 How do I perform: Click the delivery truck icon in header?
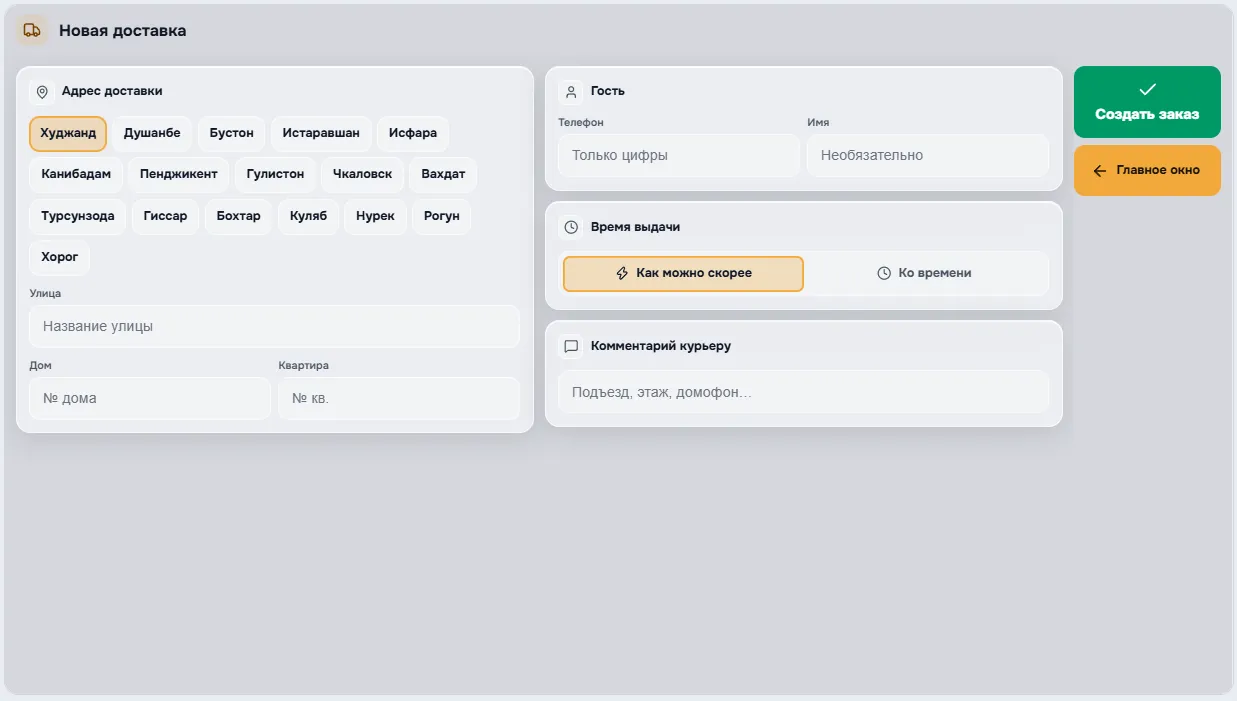pos(32,31)
